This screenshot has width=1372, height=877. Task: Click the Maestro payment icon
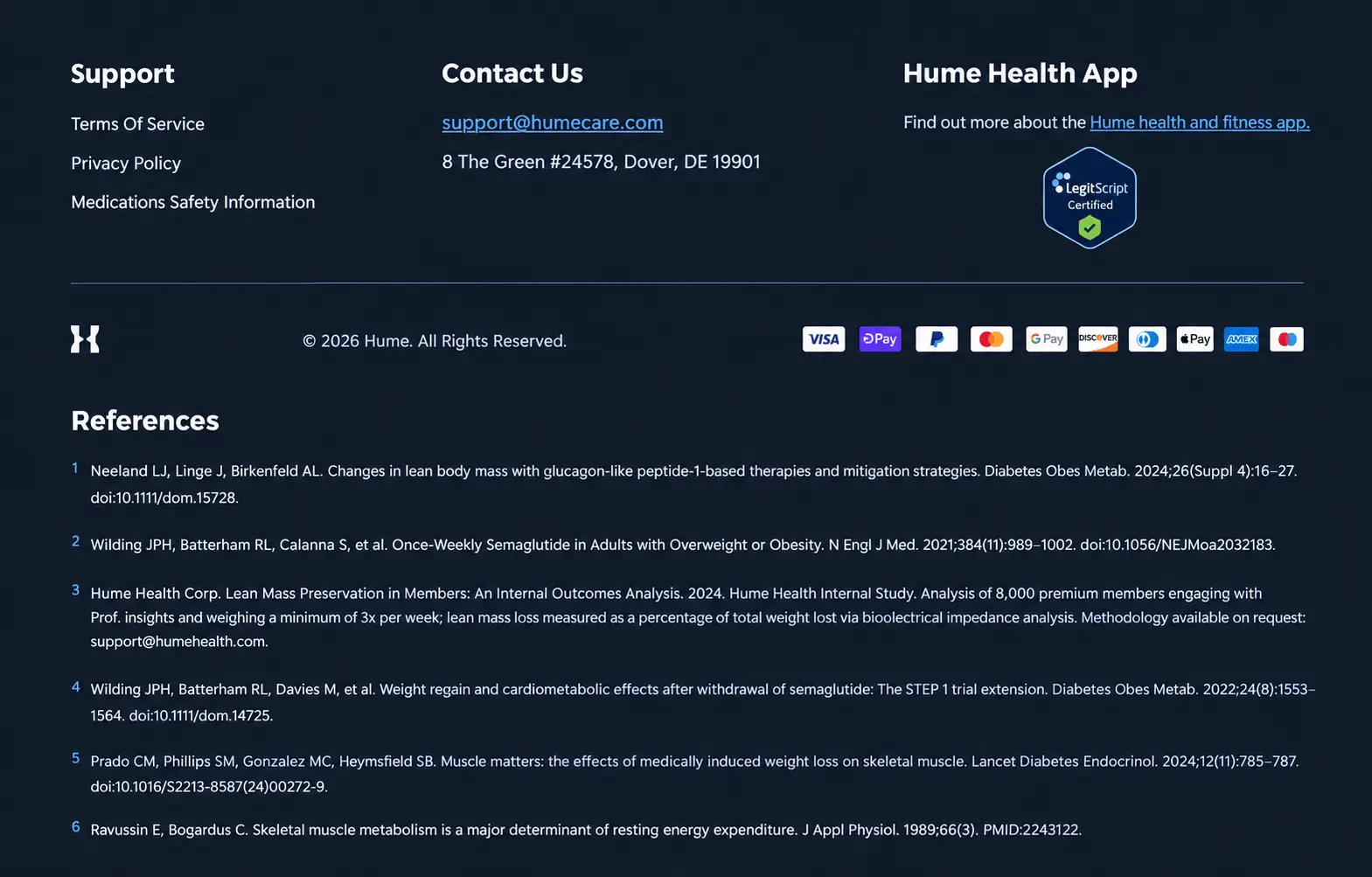pos(1286,339)
